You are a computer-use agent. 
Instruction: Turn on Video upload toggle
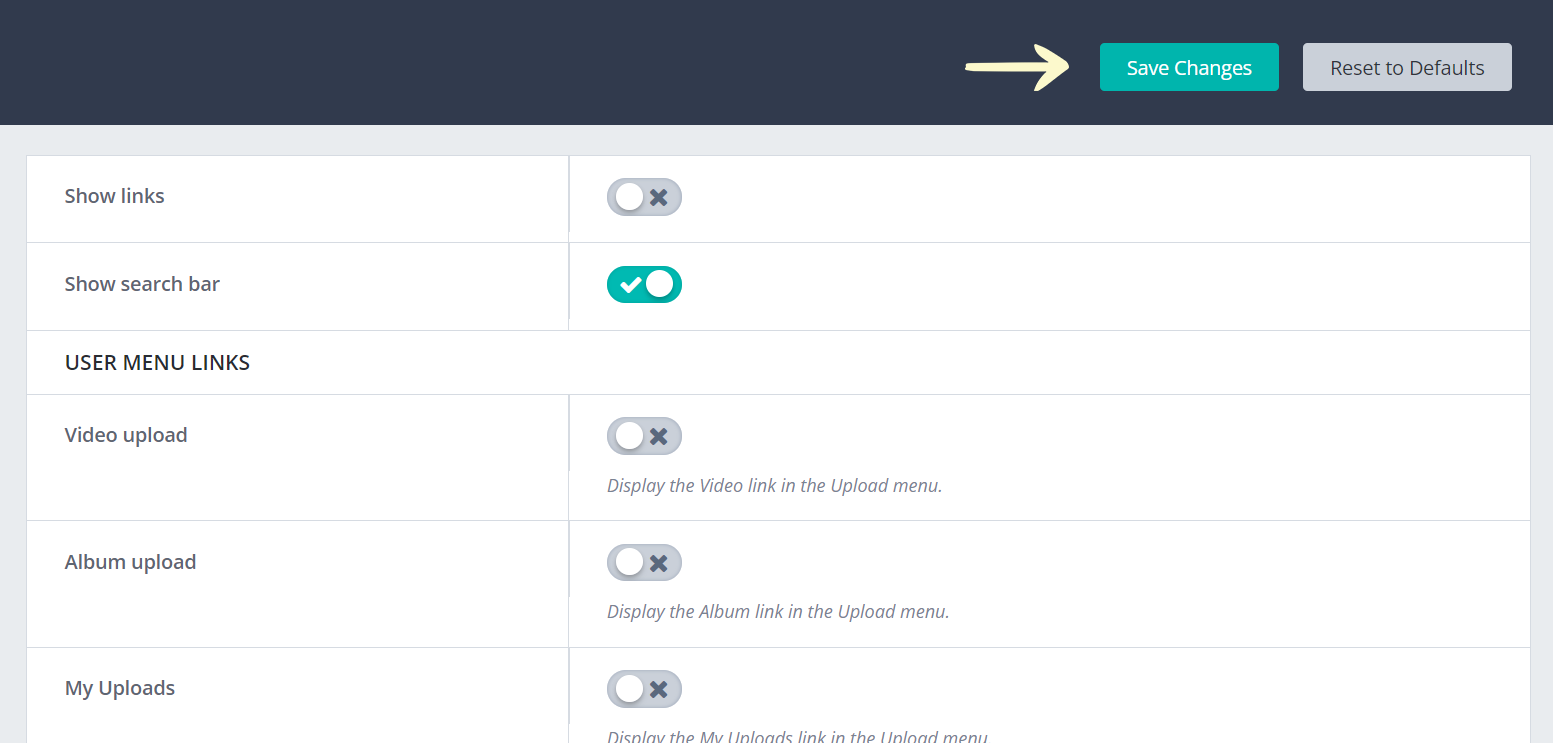coord(644,436)
